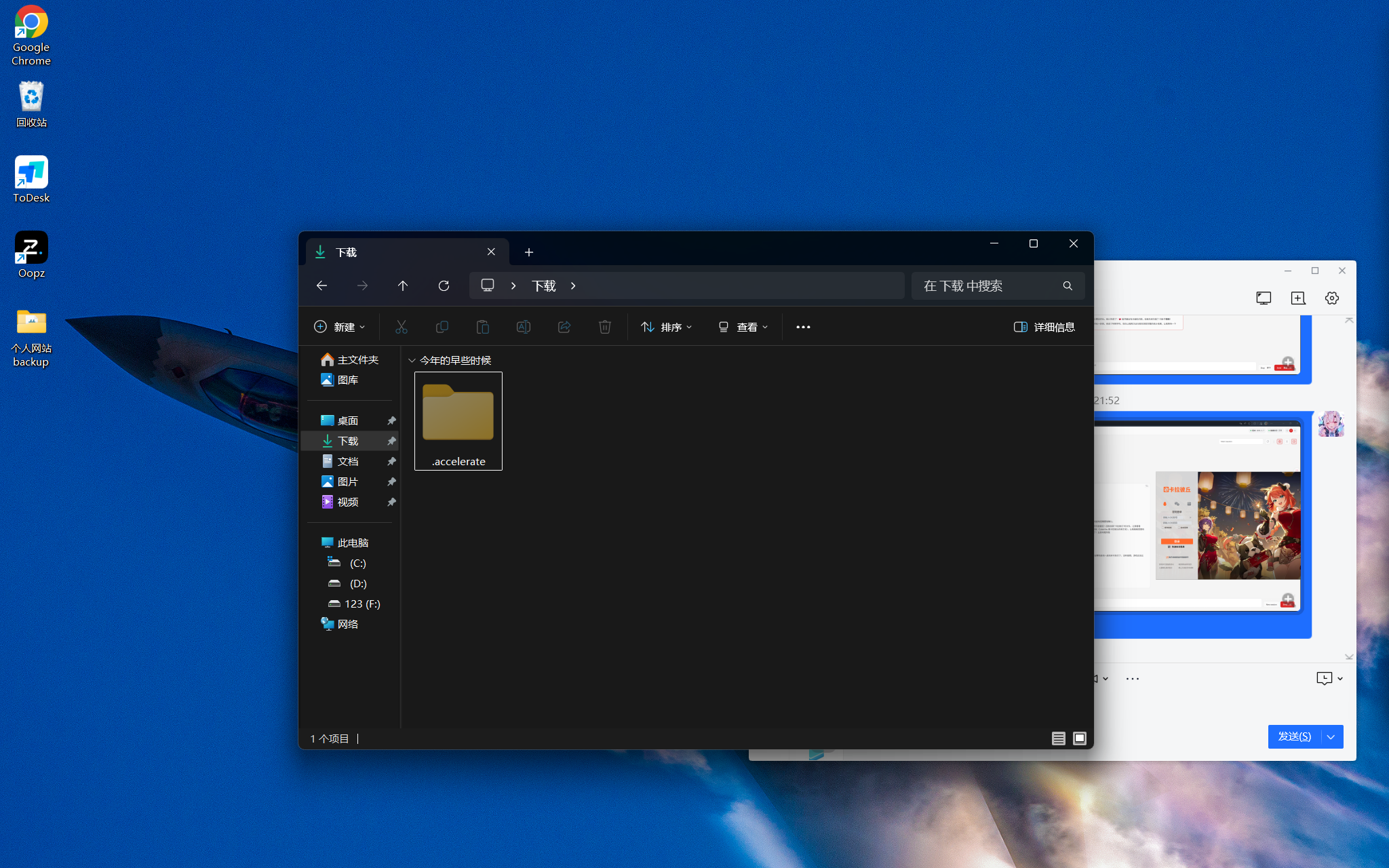Click the 在 下载 中搜索 search box

tap(990, 286)
